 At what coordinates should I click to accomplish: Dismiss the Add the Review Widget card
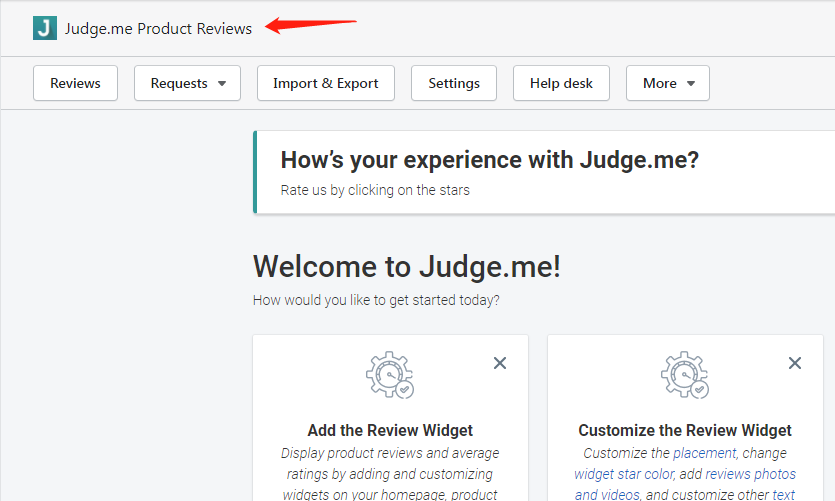[500, 363]
